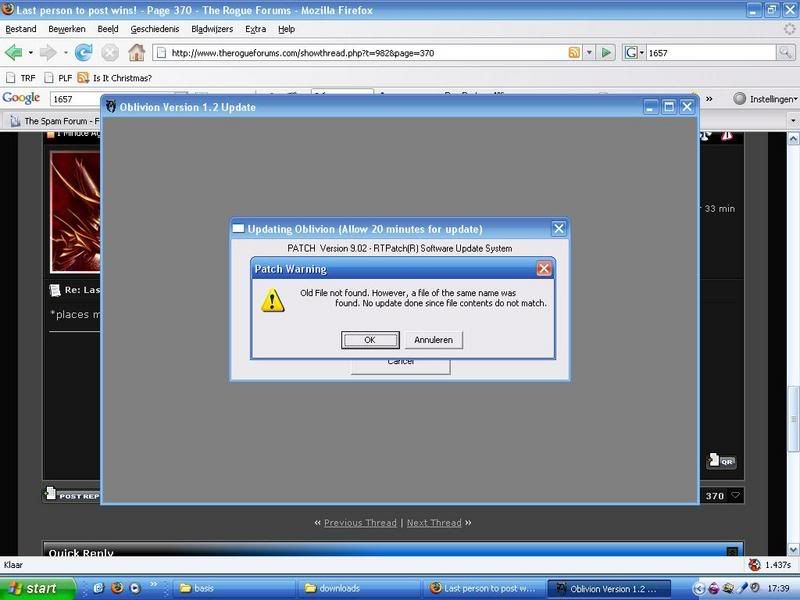Image resolution: width=800 pixels, height=600 pixels.
Task: Click Annuleren in the Patch Warning dialog
Action: [x=433, y=340]
